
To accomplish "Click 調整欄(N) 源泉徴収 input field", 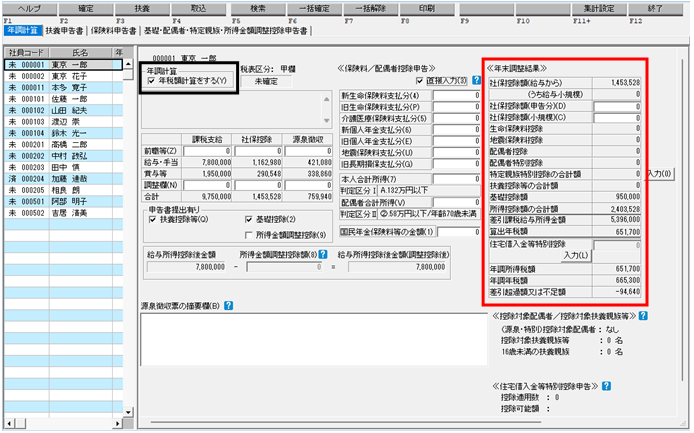I will 308,185.
